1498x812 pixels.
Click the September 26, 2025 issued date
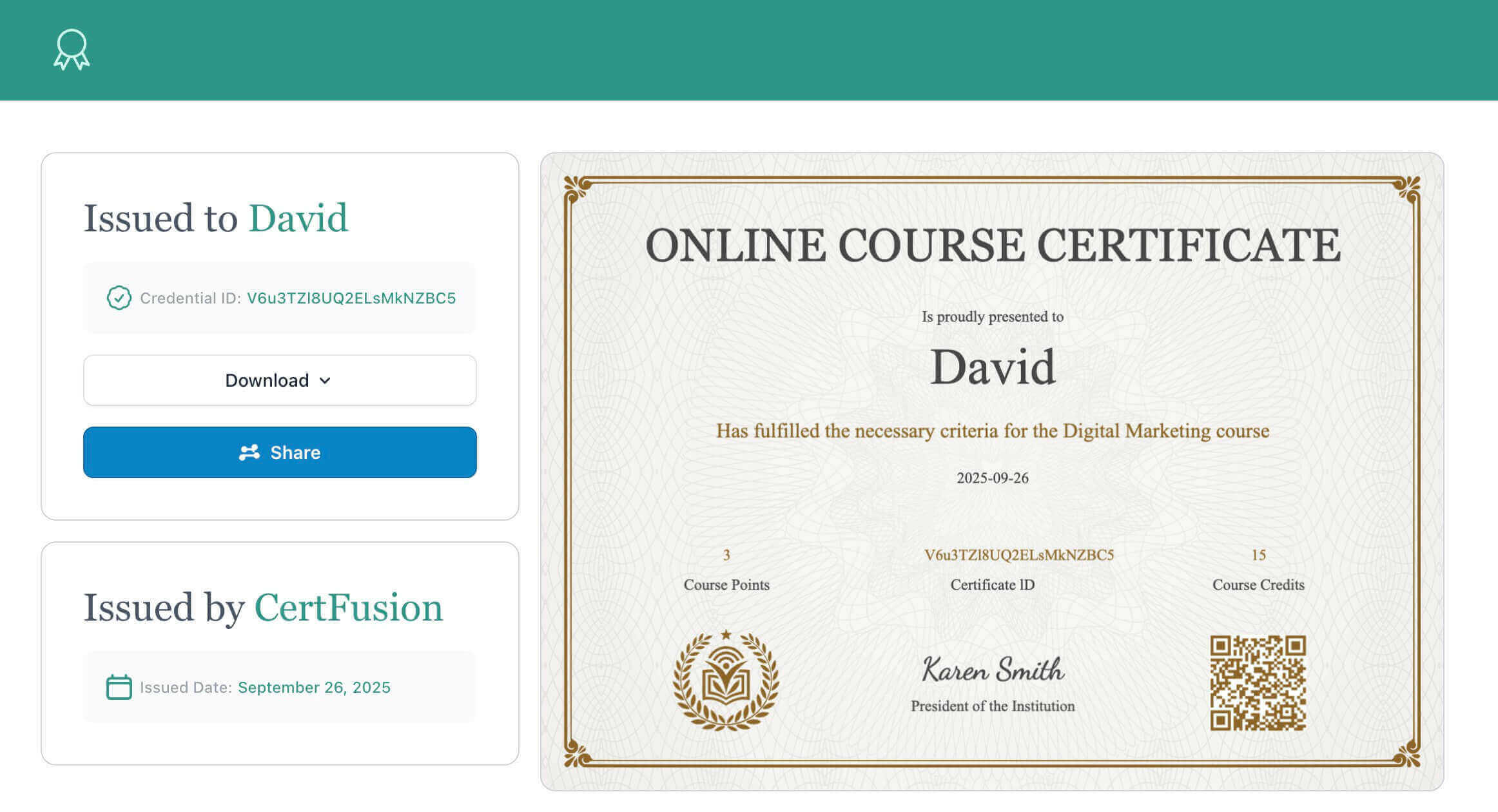pyautogui.click(x=314, y=687)
